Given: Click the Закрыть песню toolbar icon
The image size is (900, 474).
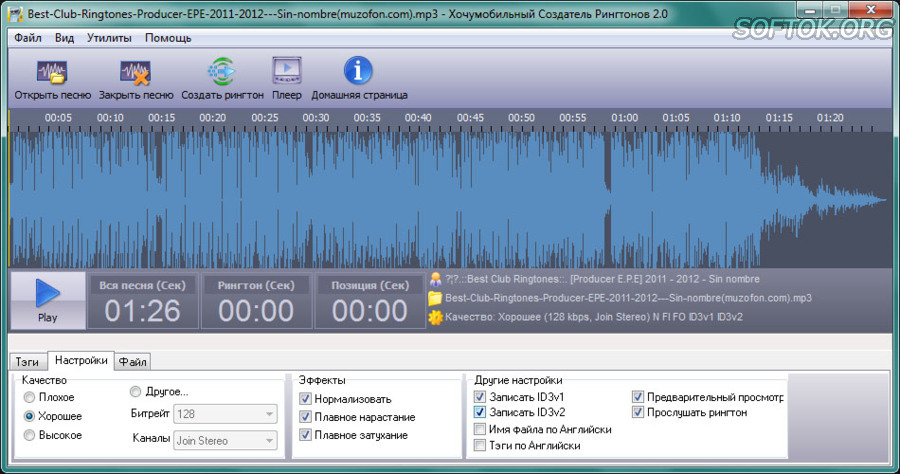Looking at the screenshot, I should click(135, 73).
